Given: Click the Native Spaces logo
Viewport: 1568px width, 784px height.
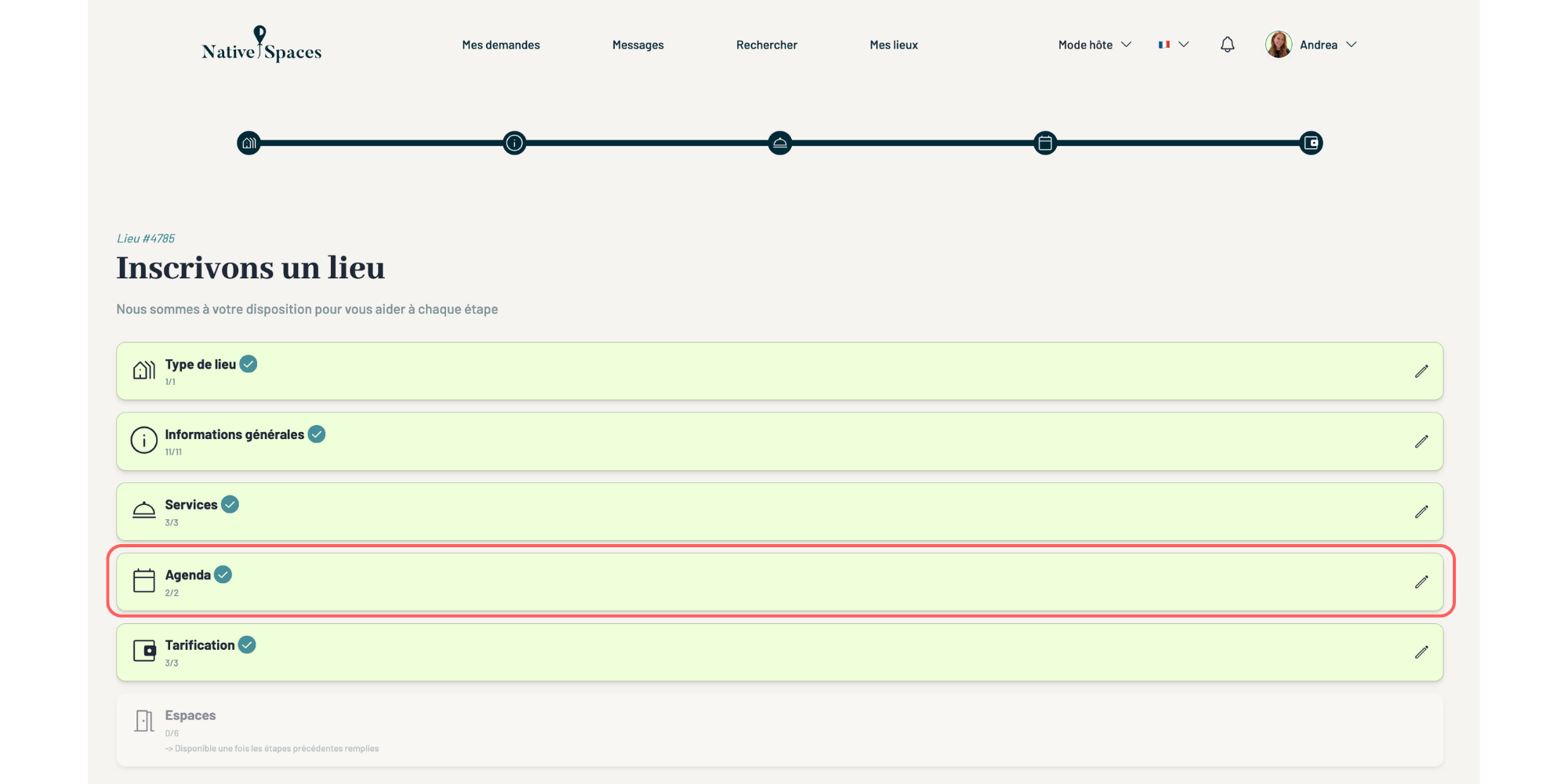Looking at the screenshot, I should point(261,45).
